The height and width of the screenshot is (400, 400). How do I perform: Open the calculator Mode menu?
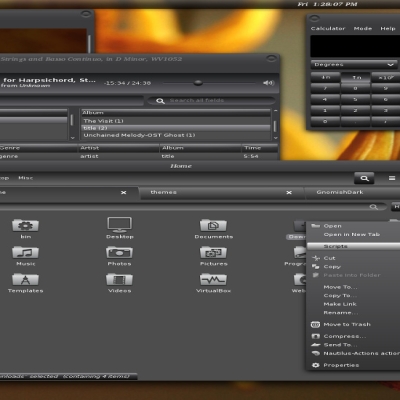pyautogui.click(x=363, y=29)
